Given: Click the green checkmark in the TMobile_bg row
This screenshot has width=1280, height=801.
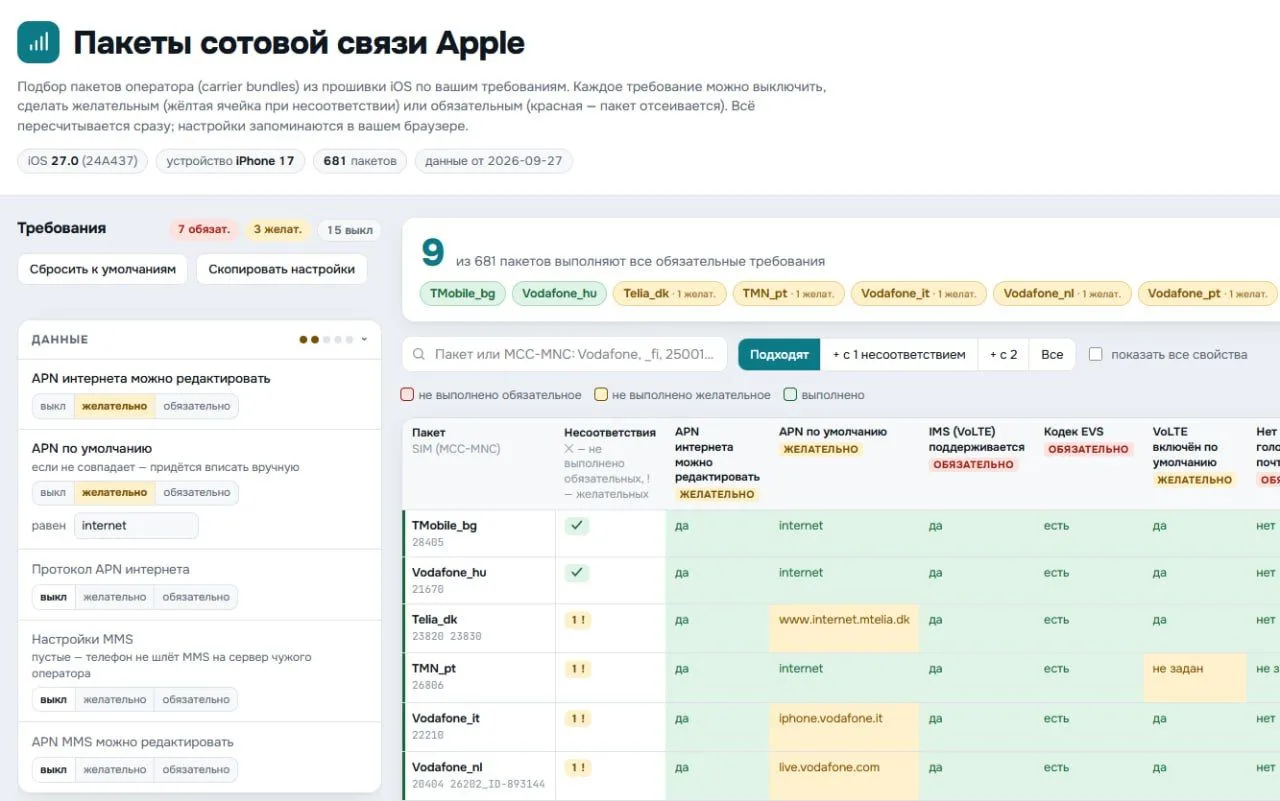Looking at the screenshot, I should (x=577, y=525).
